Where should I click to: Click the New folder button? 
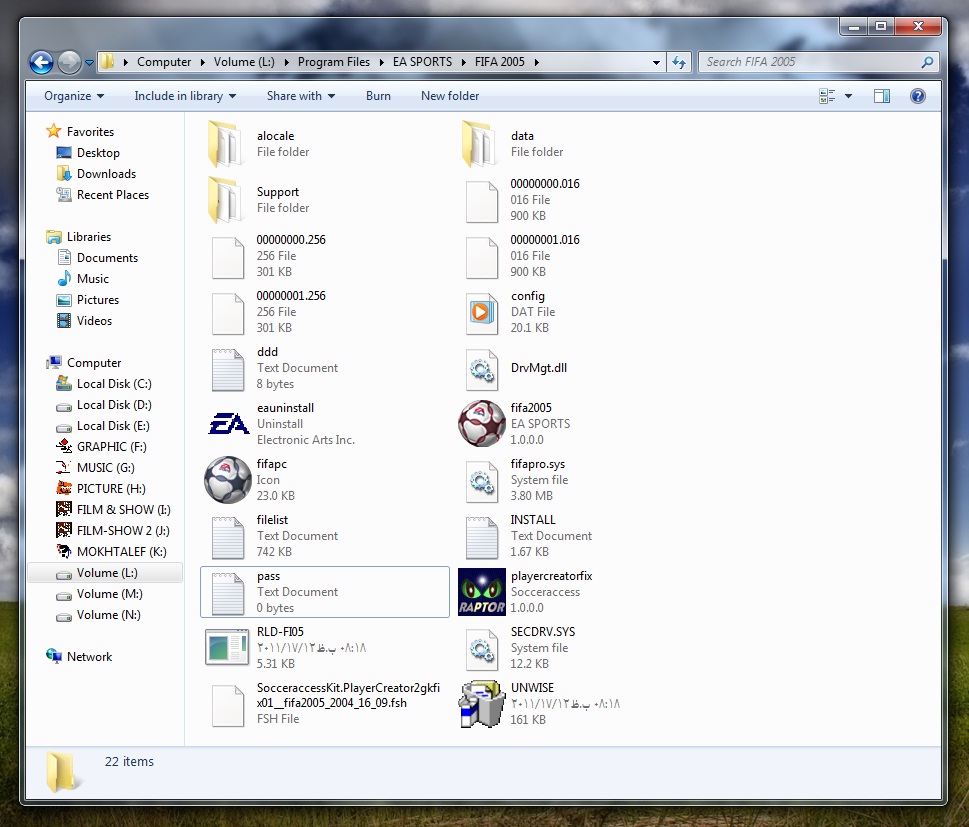[450, 96]
